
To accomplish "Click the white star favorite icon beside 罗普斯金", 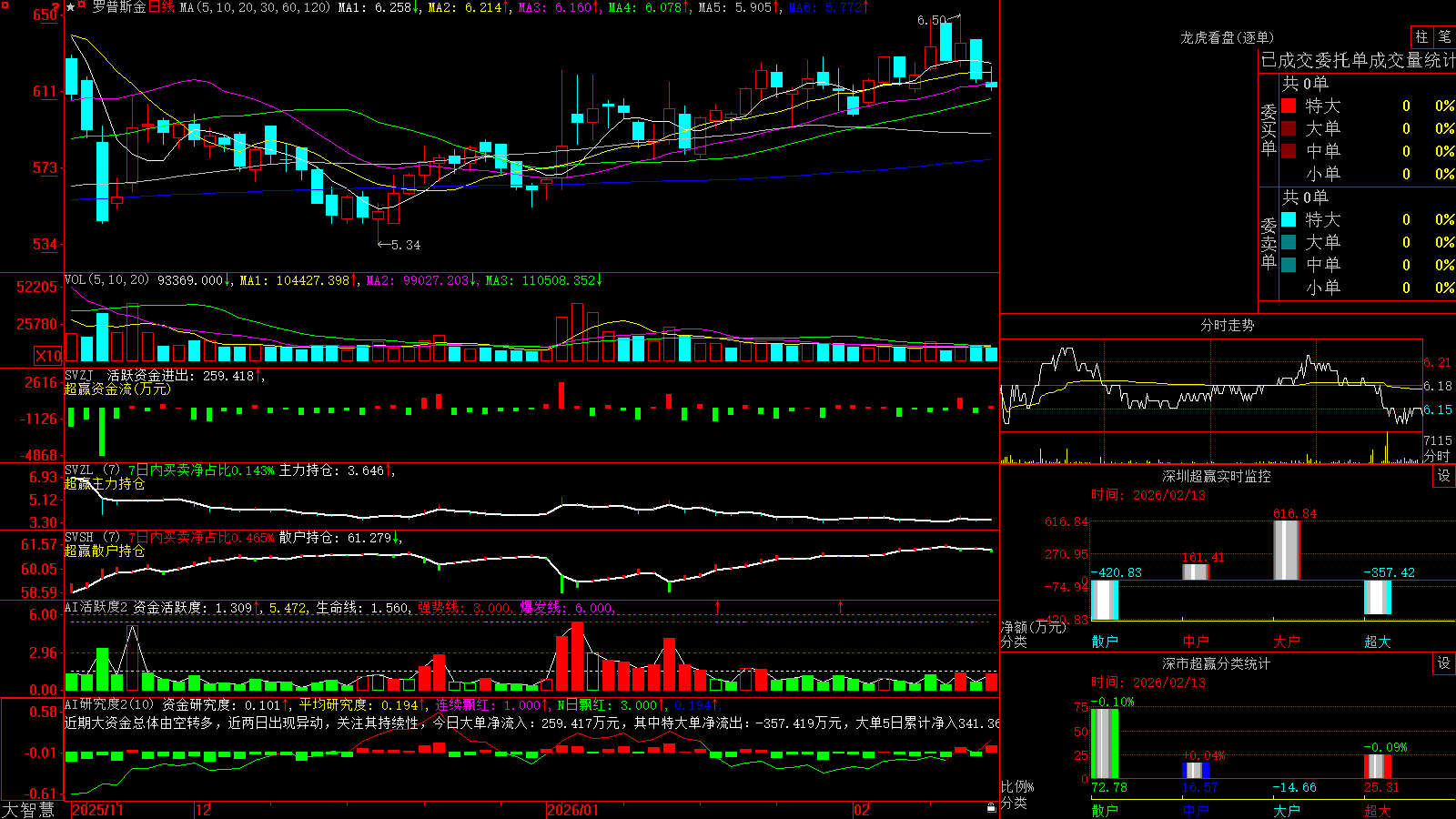I will click(x=71, y=6).
